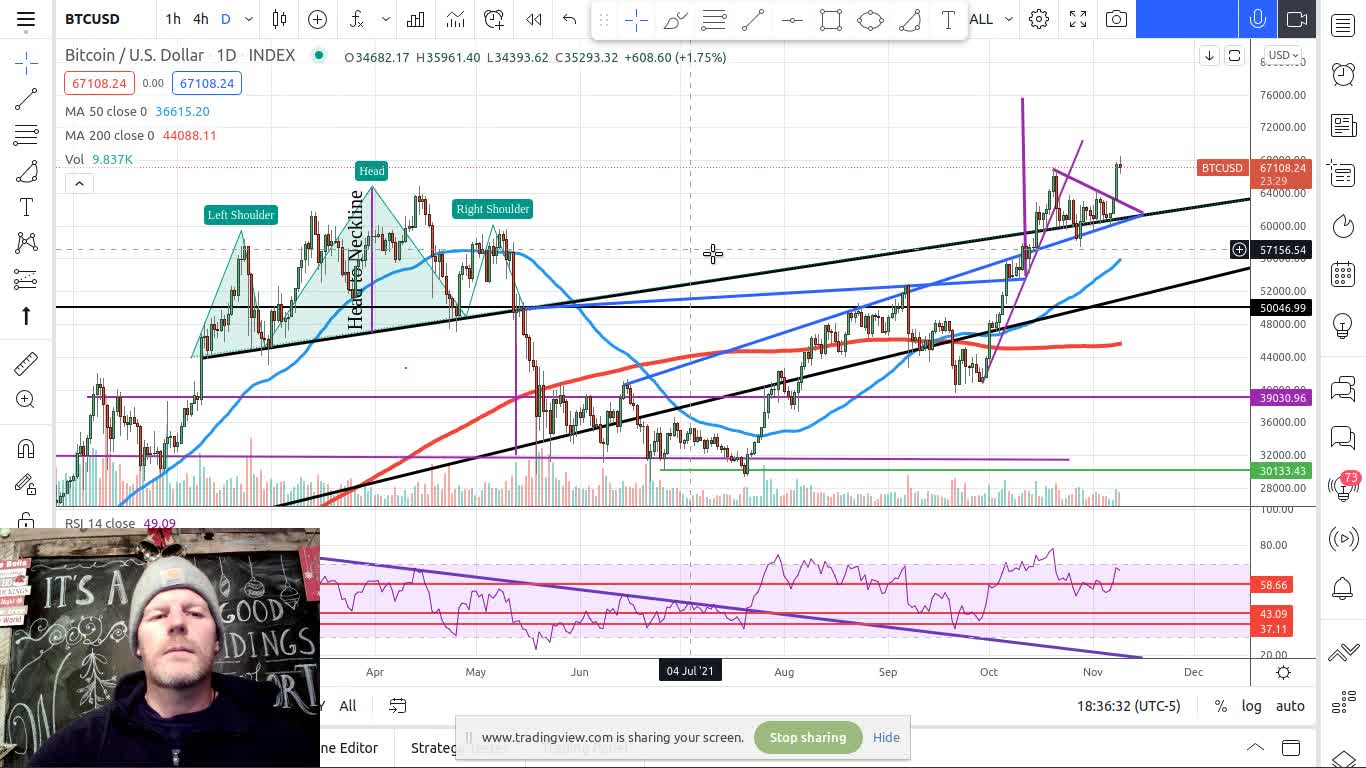Select the Text tool in left sidebar

tap(26, 207)
